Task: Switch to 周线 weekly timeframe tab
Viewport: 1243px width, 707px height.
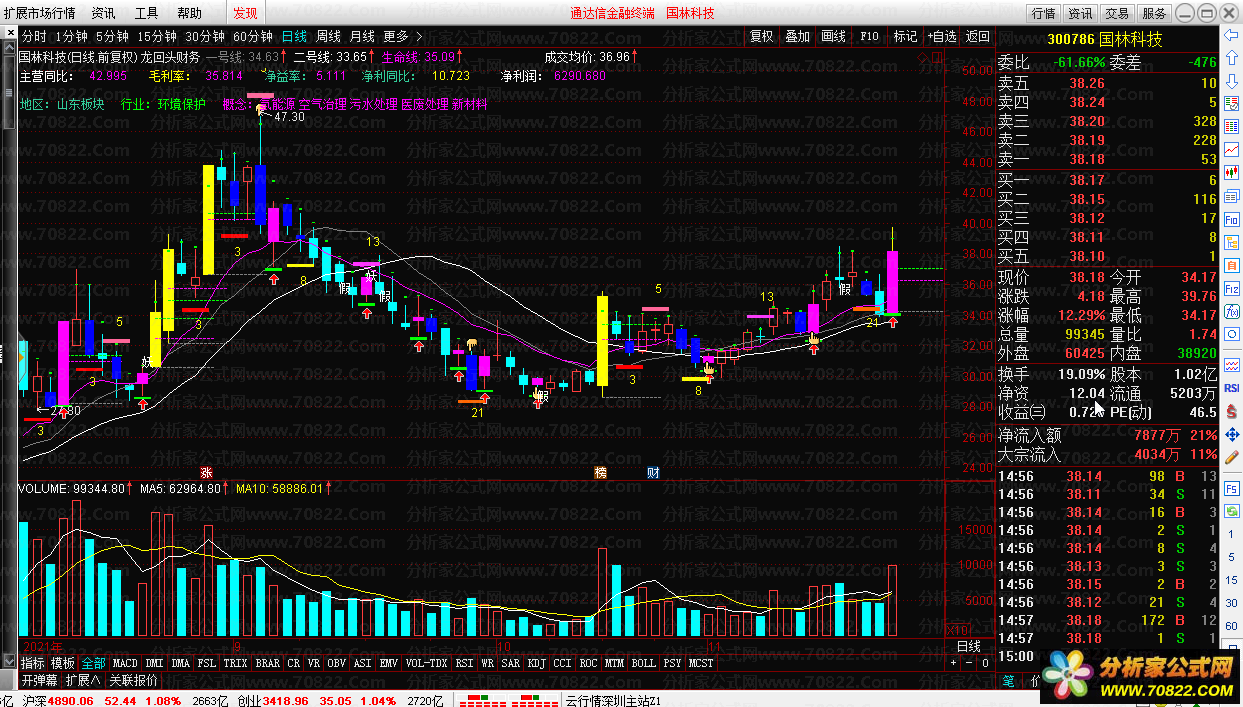Action: (329, 36)
